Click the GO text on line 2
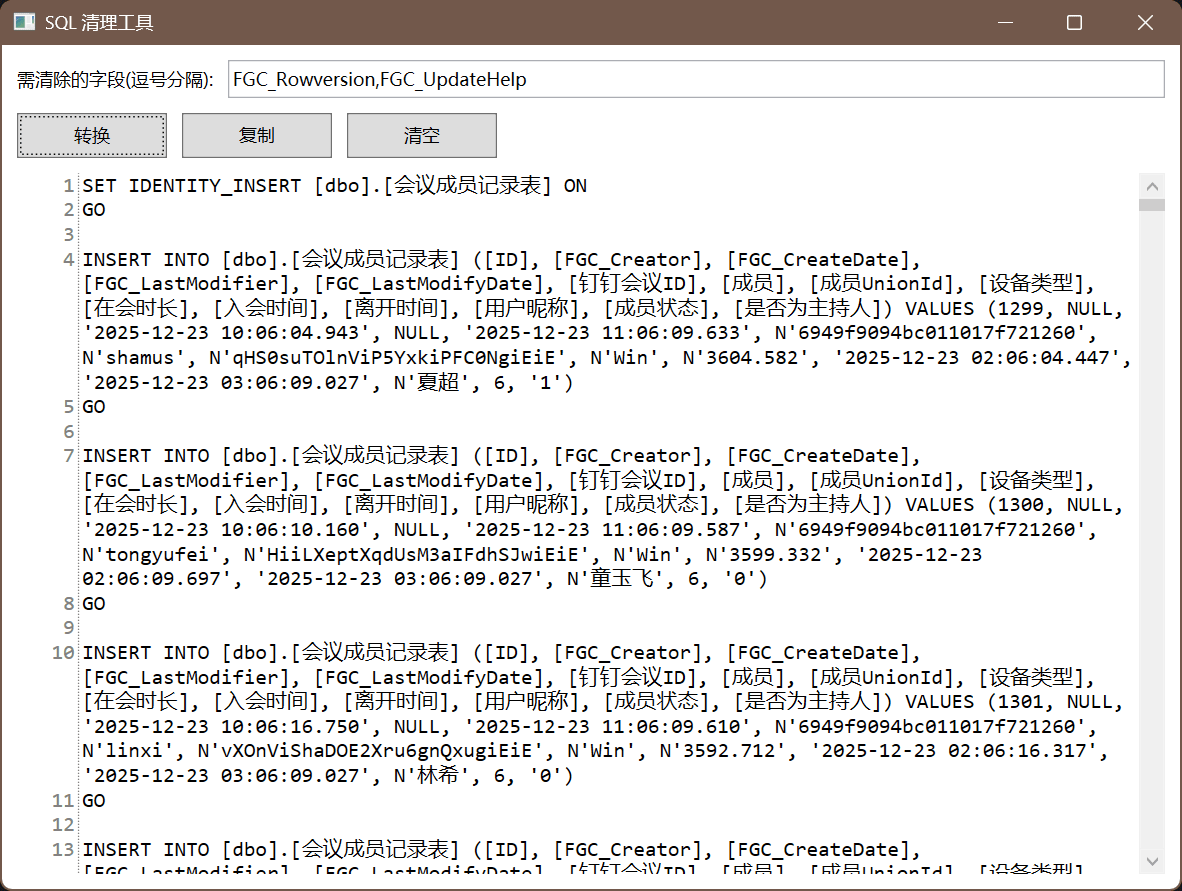 click(94, 210)
